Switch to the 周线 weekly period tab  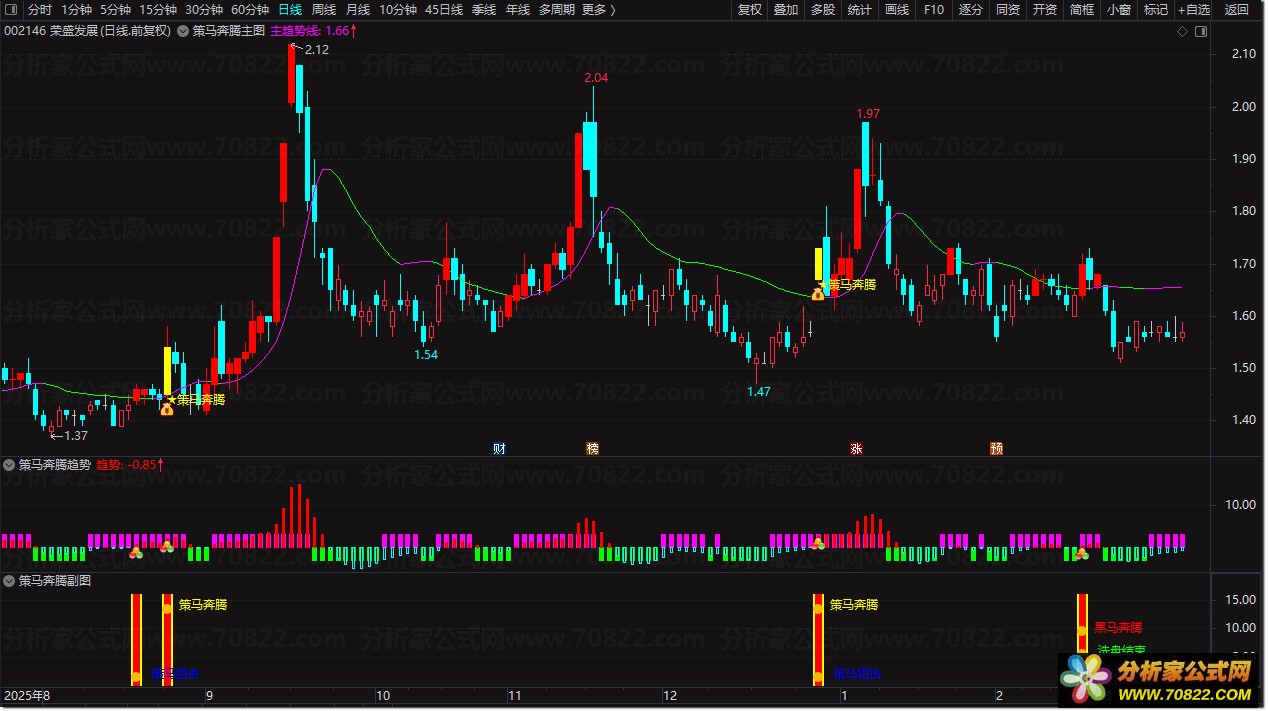pyautogui.click(x=324, y=10)
